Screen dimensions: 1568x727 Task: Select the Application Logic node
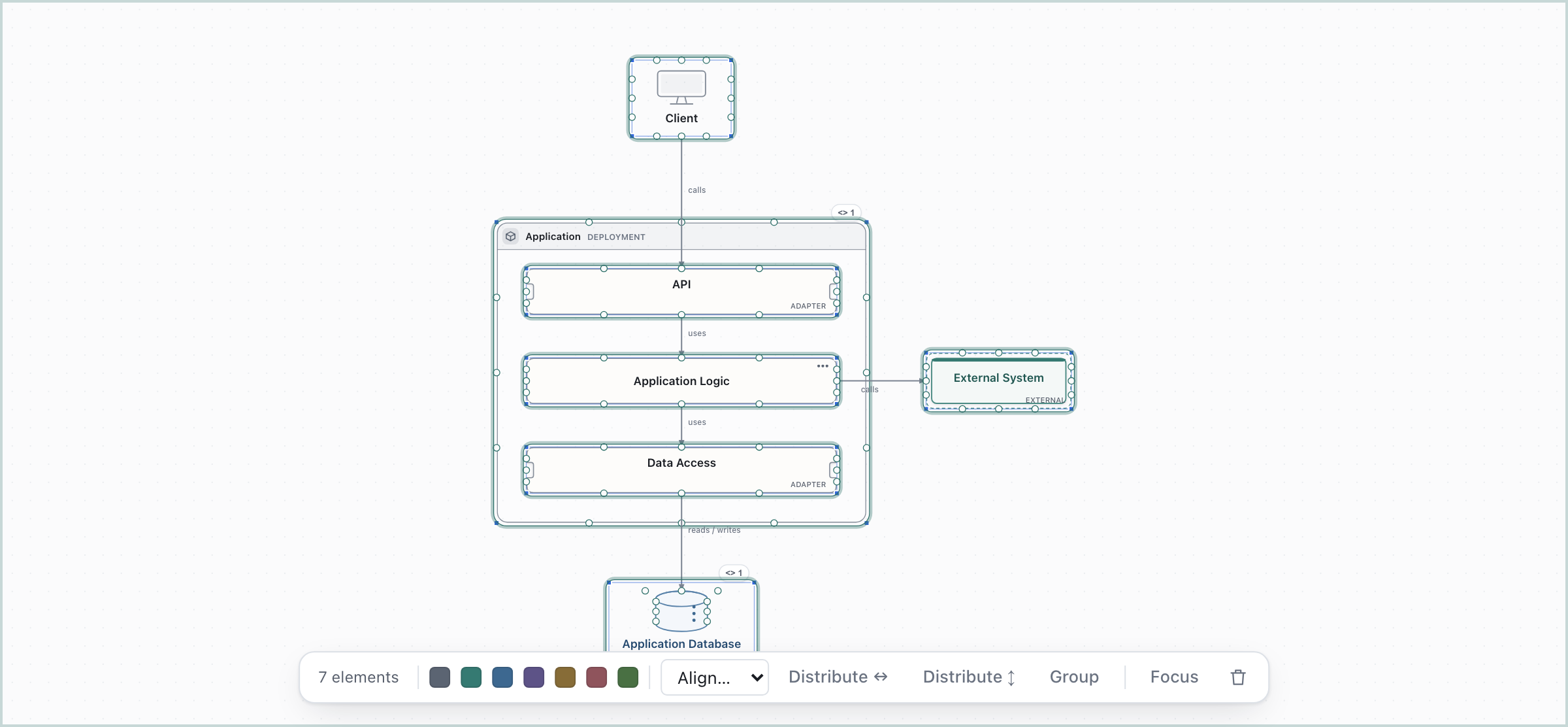681,381
